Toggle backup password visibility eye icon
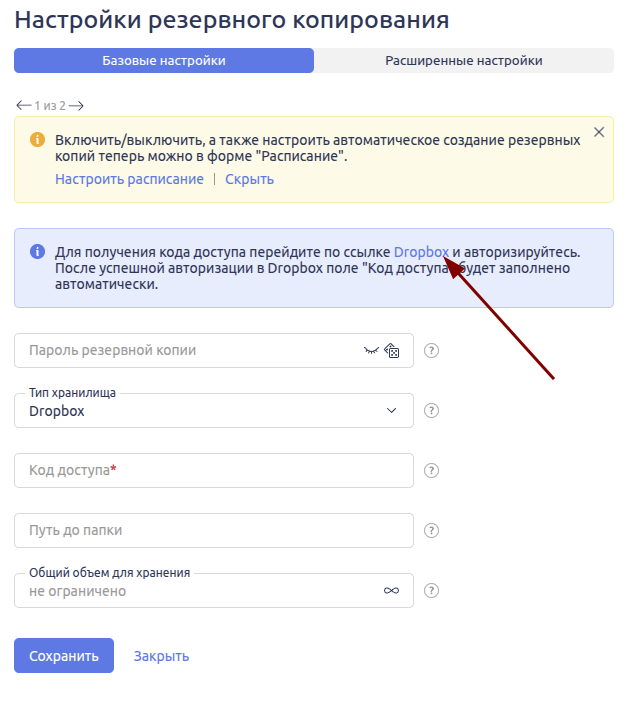This screenshot has width=629, height=723. click(x=372, y=351)
